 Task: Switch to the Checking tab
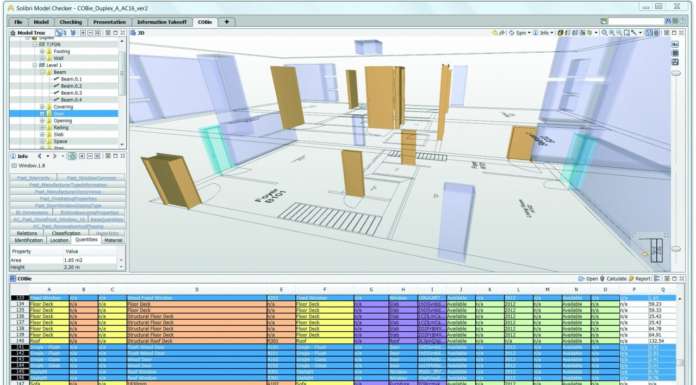(71, 22)
